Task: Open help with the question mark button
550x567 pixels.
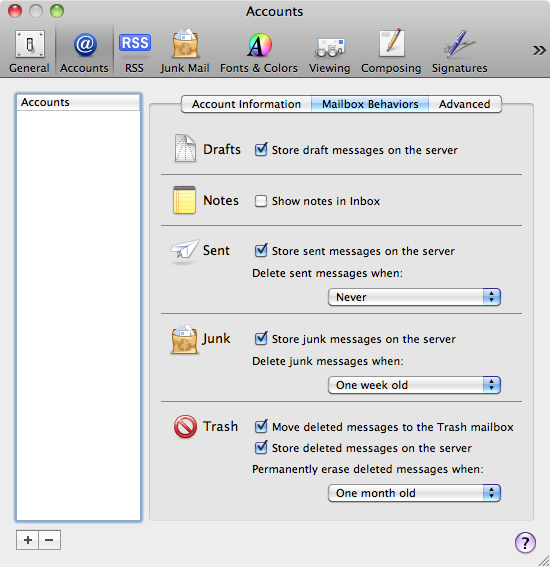Action: point(525,542)
